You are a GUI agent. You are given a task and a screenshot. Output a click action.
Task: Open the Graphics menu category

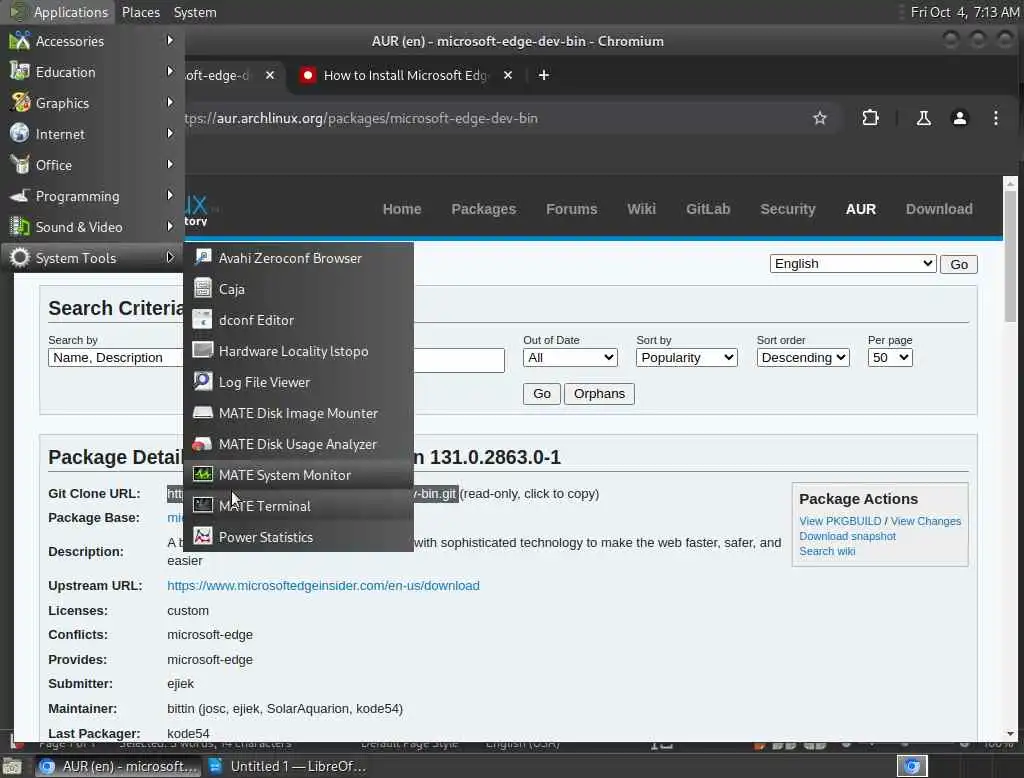pos(91,103)
